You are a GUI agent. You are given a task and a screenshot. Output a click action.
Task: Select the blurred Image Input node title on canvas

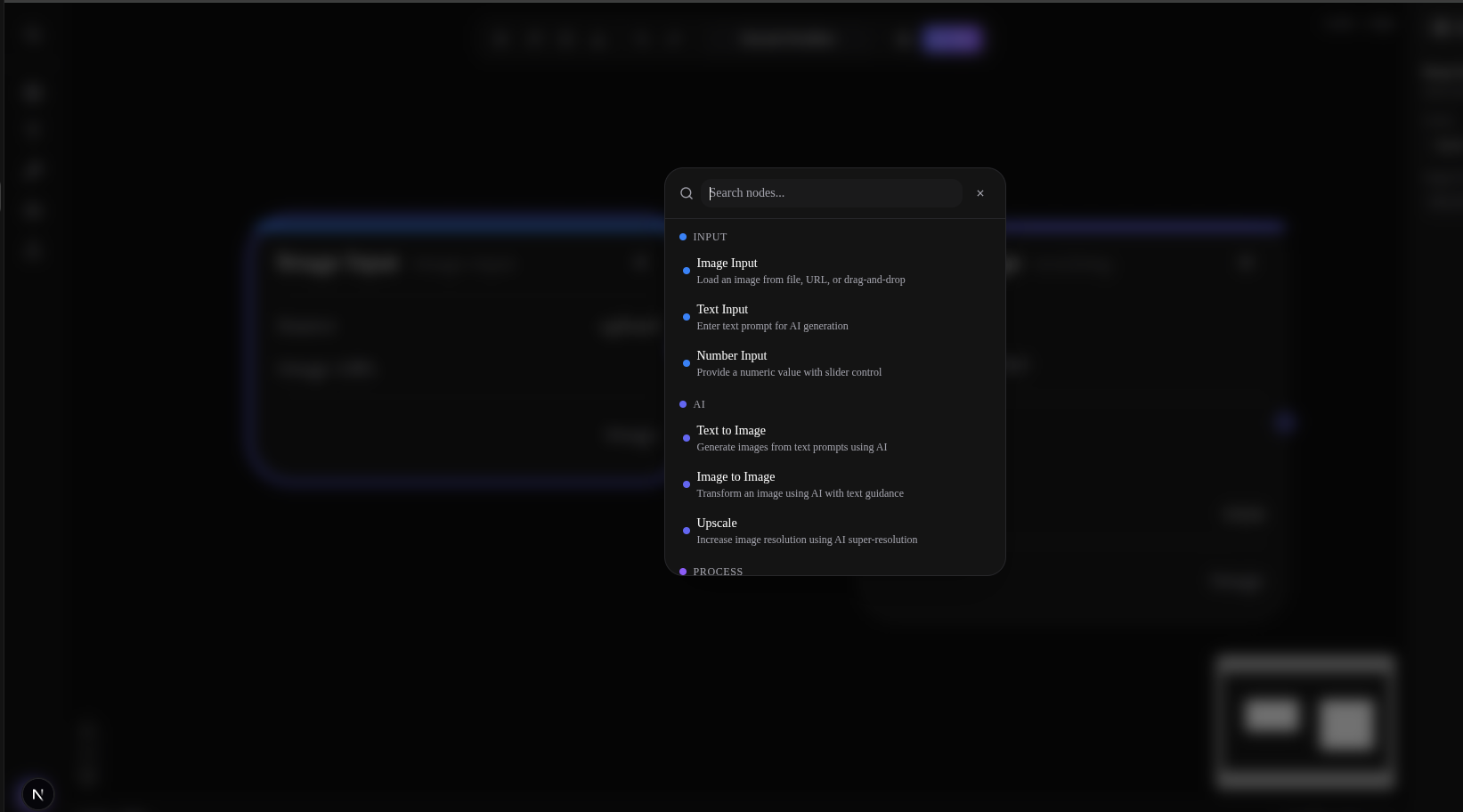tap(337, 264)
